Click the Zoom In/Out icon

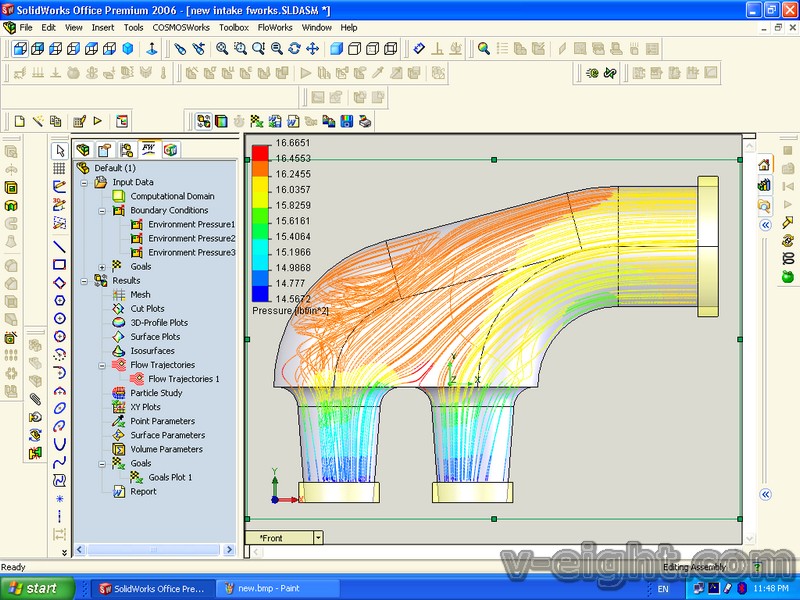coord(258,48)
